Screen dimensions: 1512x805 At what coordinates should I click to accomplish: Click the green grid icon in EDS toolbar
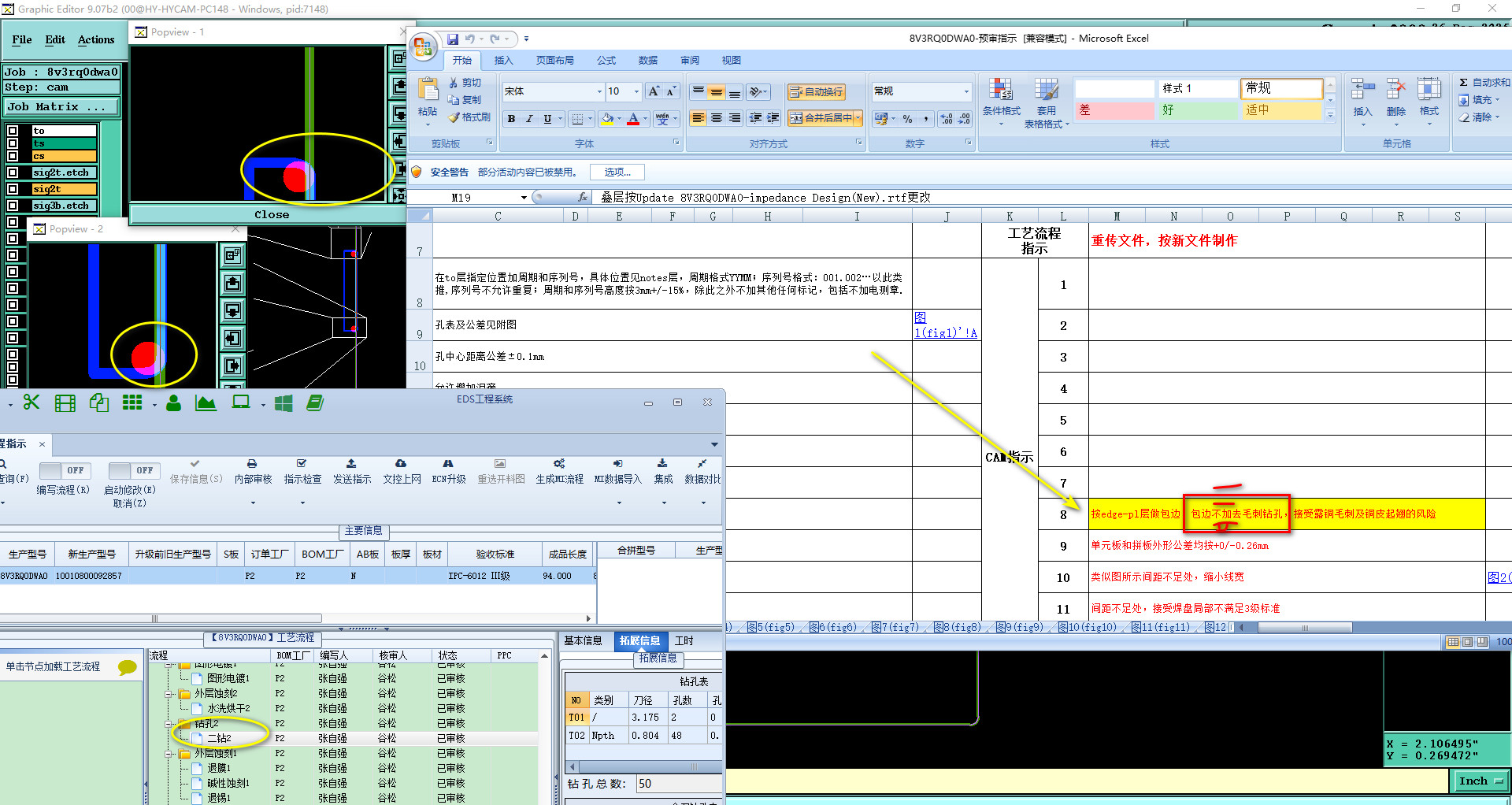132,402
